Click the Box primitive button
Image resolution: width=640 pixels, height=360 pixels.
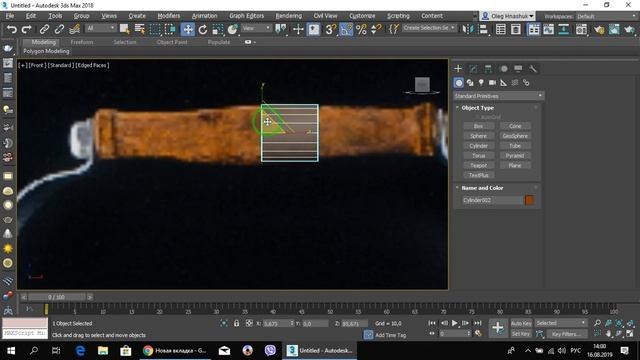[x=478, y=126]
